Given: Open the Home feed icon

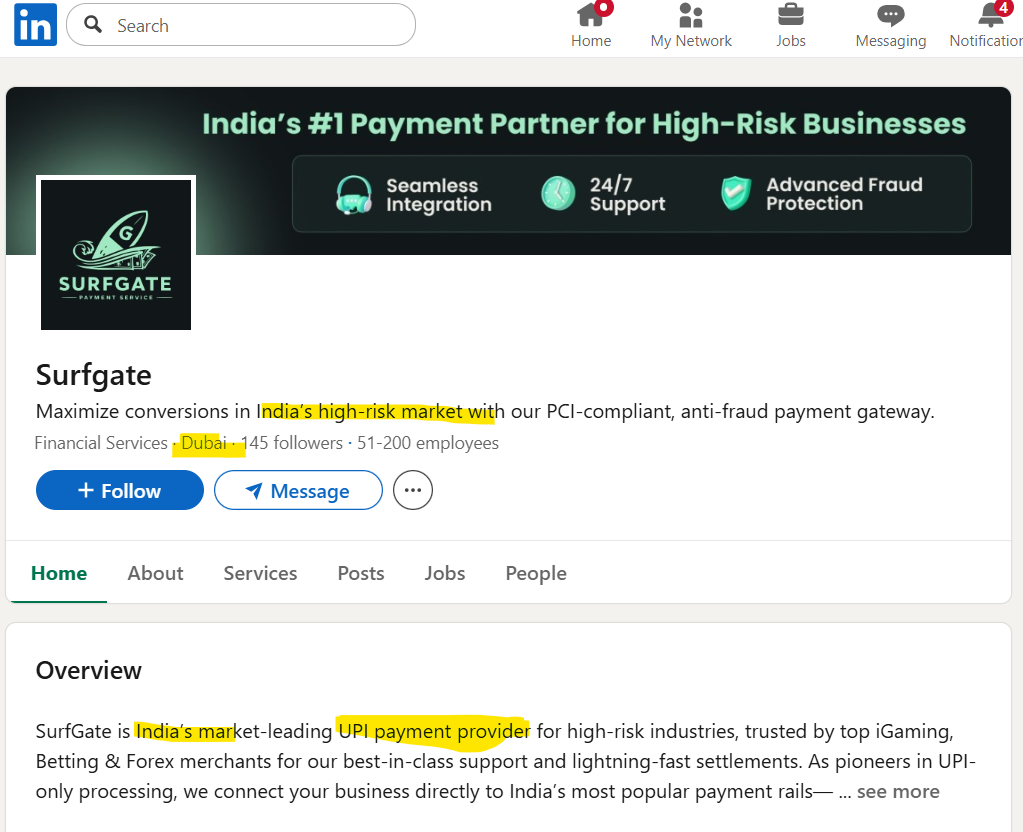Looking at the screenshot, I should (x=591, y=16).
